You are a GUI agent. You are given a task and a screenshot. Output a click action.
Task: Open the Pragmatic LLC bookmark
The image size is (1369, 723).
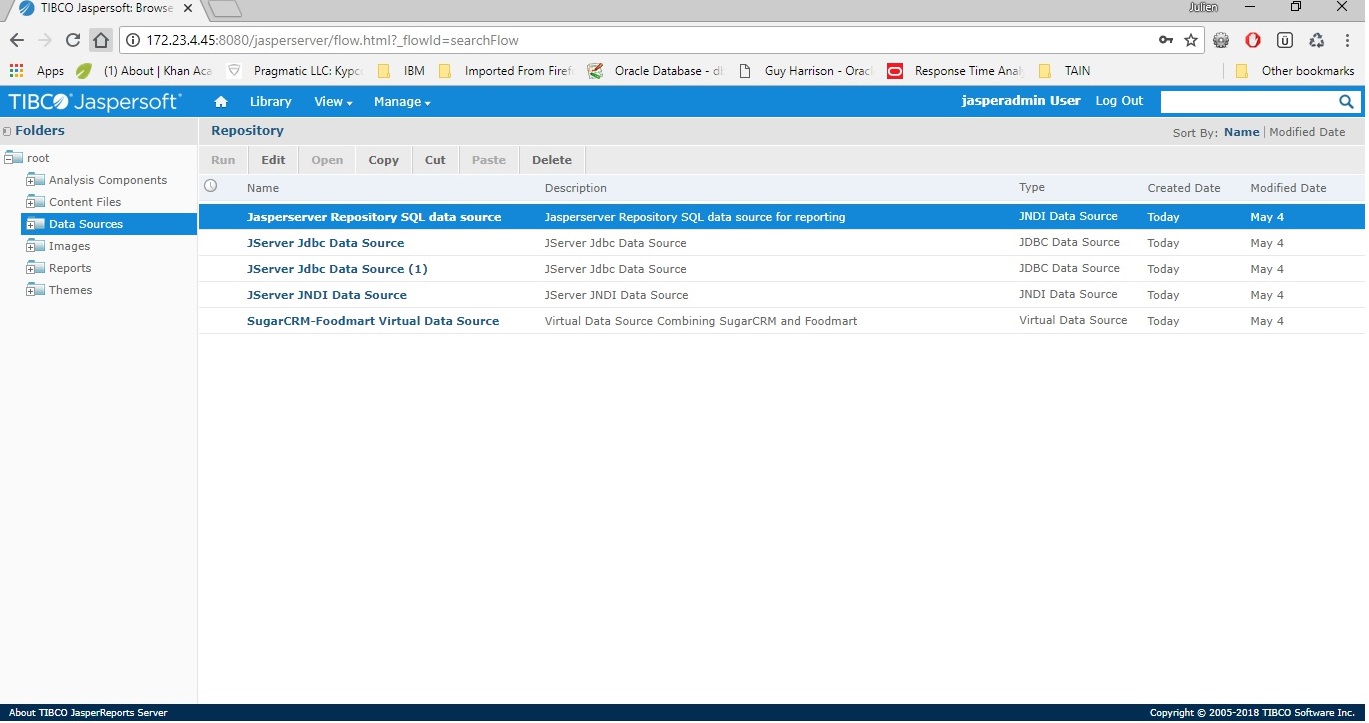tap(295, 71)
